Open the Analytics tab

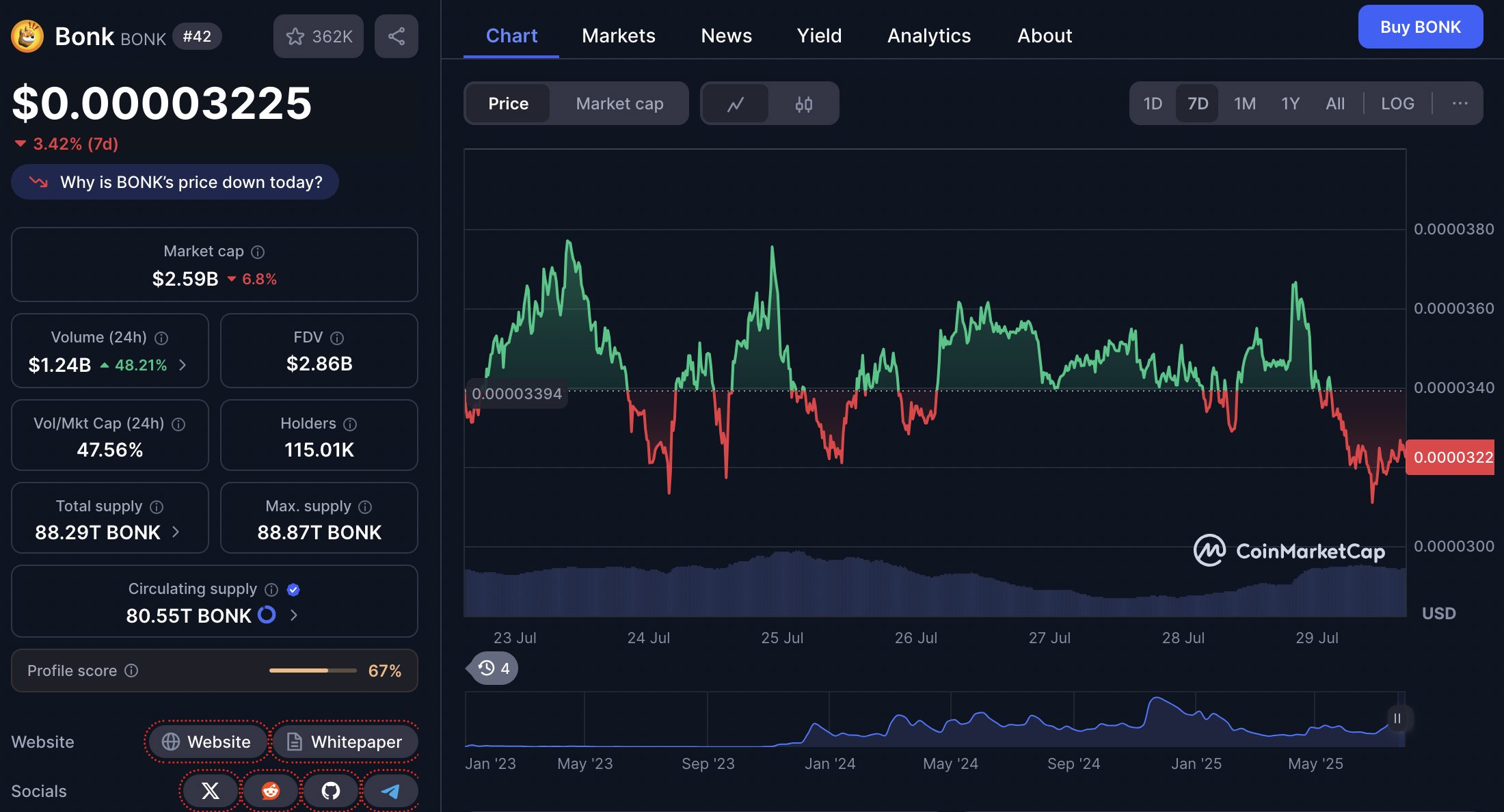[x=929, y=36]
